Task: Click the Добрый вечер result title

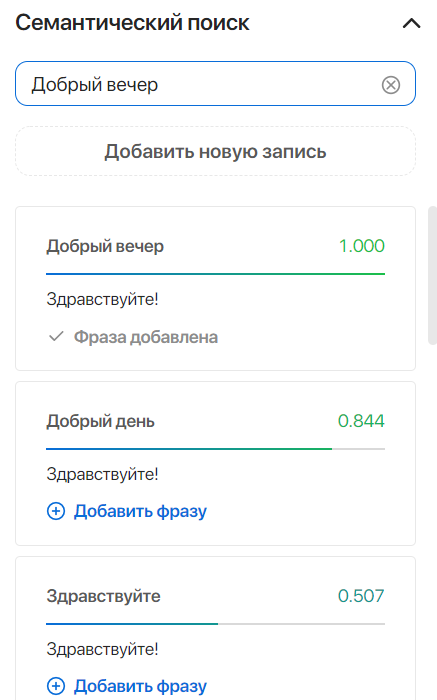Action: coord(105,246)
